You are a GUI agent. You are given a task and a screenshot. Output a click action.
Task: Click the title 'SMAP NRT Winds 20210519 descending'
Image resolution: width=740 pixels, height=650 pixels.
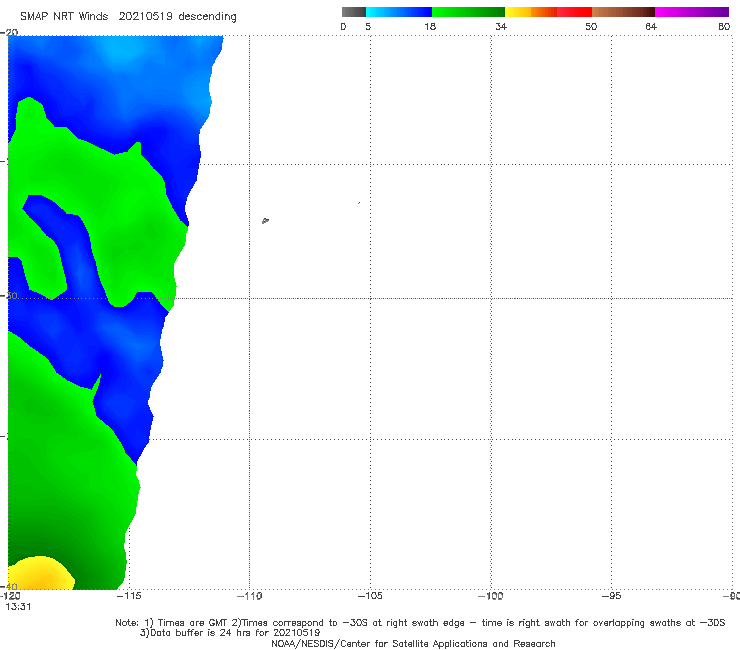[128, 17]
